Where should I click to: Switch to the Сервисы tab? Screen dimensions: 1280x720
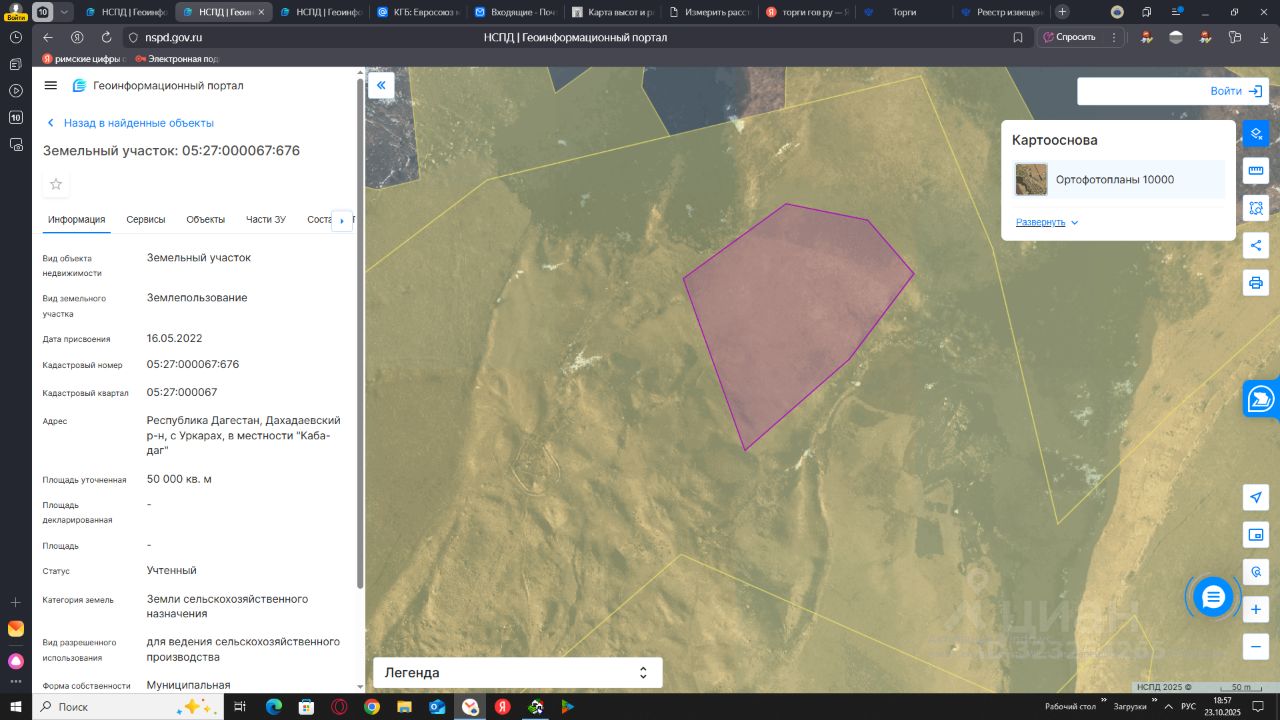pyautogui.click(x=146, y=220)
